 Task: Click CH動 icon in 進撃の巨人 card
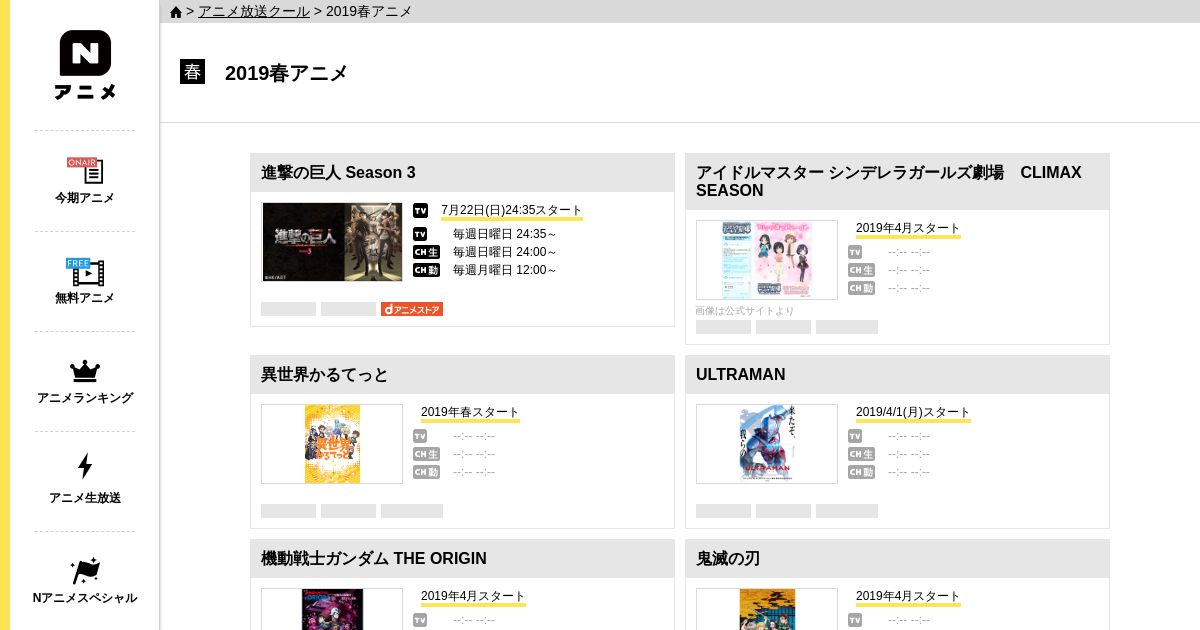[426, 270]
